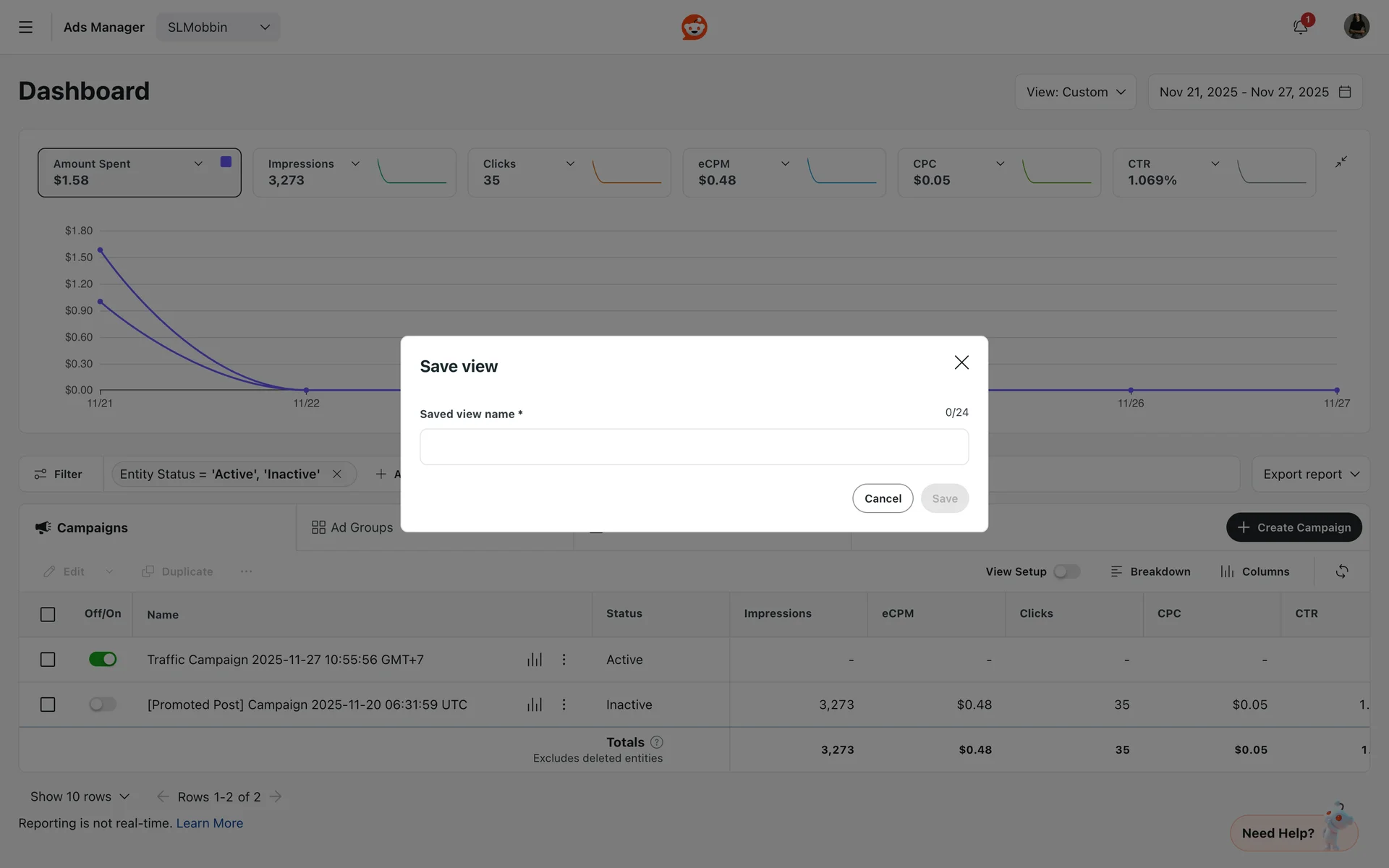Enable the View Setup switch
This screenshot has height=868, width=1389.
1066,571
